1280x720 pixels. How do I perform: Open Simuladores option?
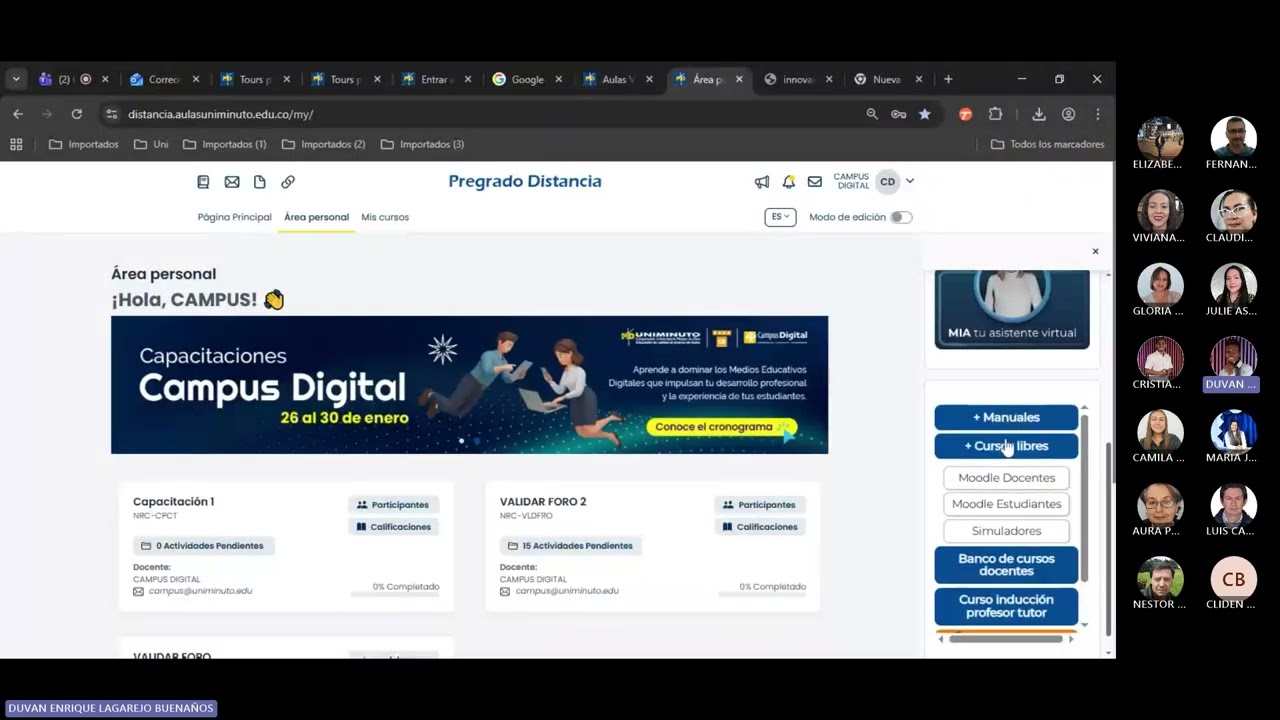pos(1006,531)
